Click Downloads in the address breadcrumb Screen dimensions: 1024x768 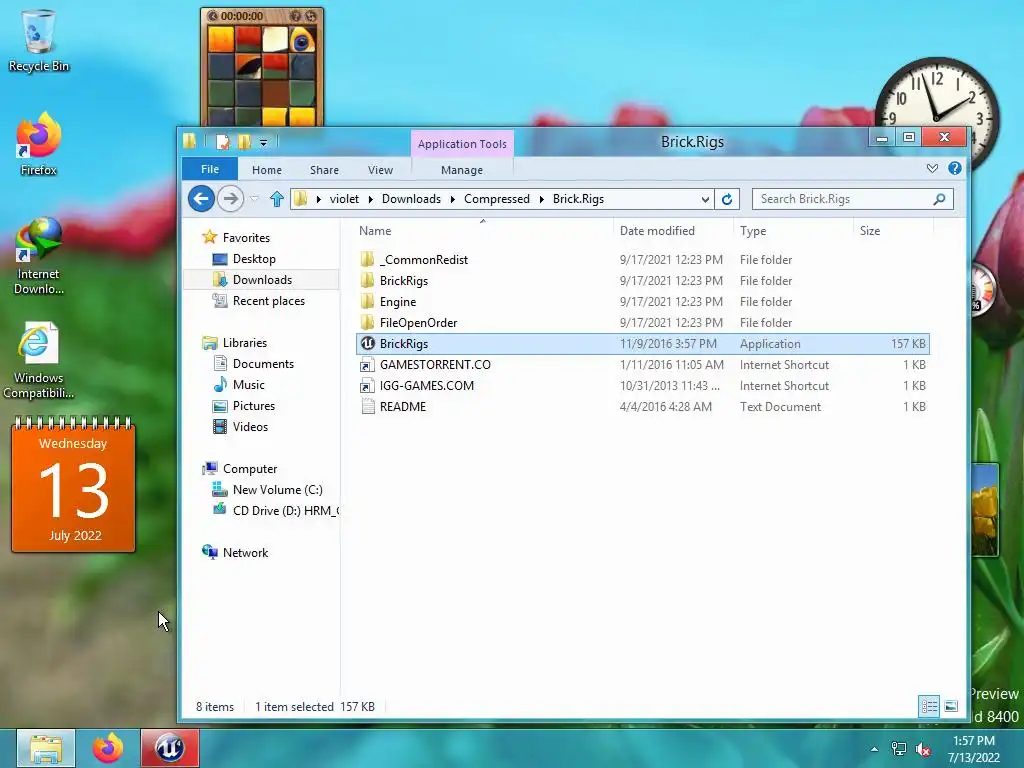click(411, 199)
